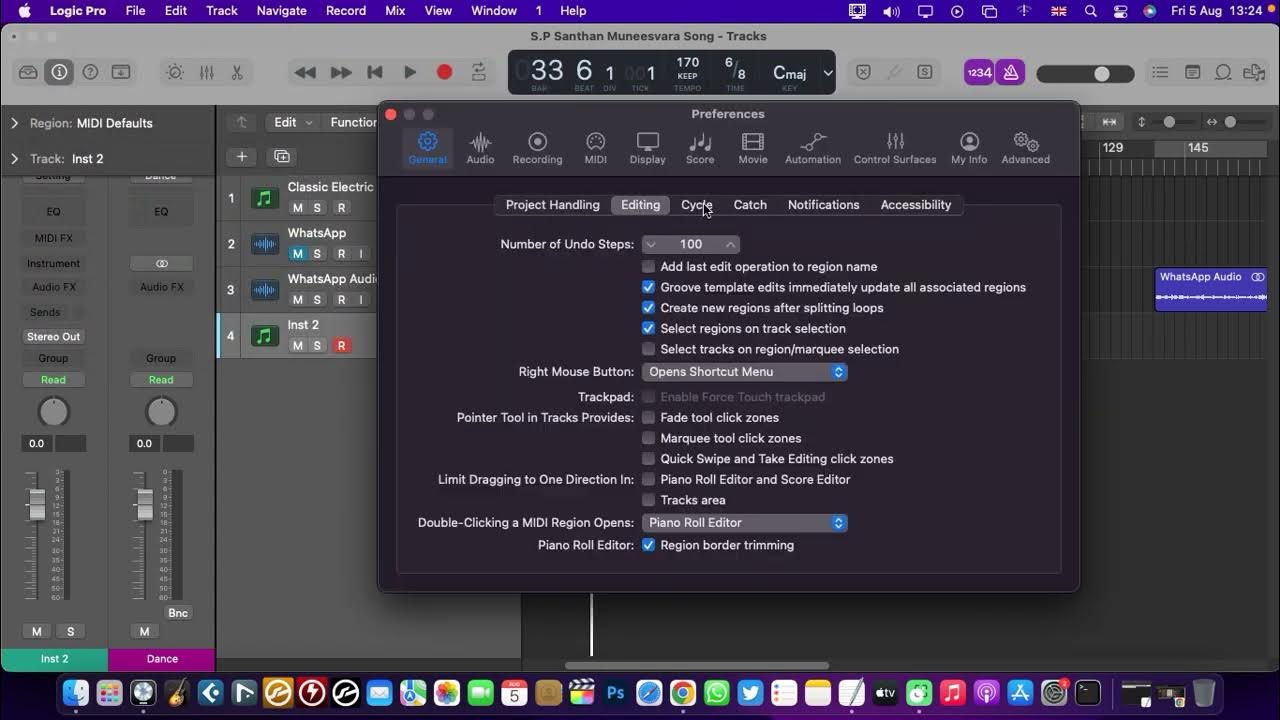
Task: Open Editors with the scissors icon
Action: [x=237, y=72]
